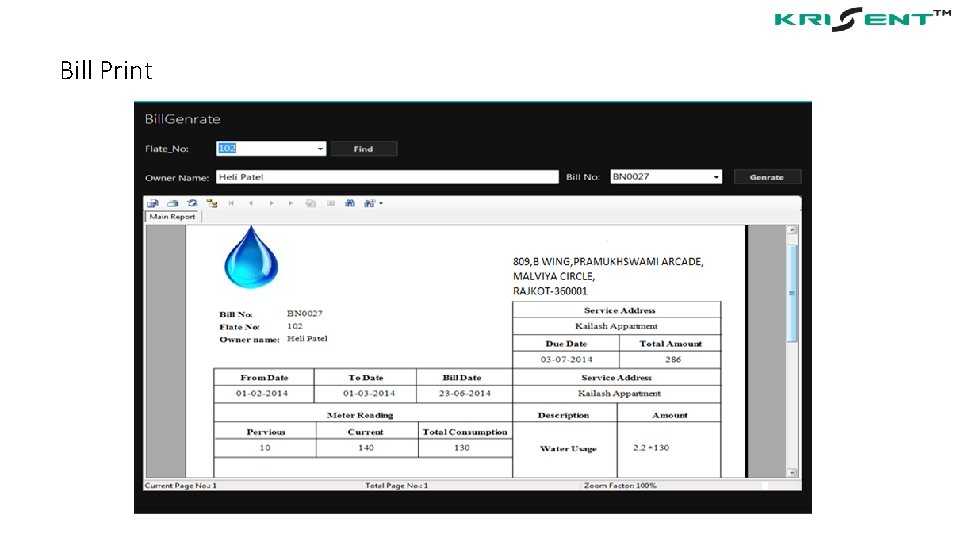Image resolution: width=960 pixels, height=540 pixels.
Task: Click 'Current Page No.: 1' in status bar
Action: (181, 486)
